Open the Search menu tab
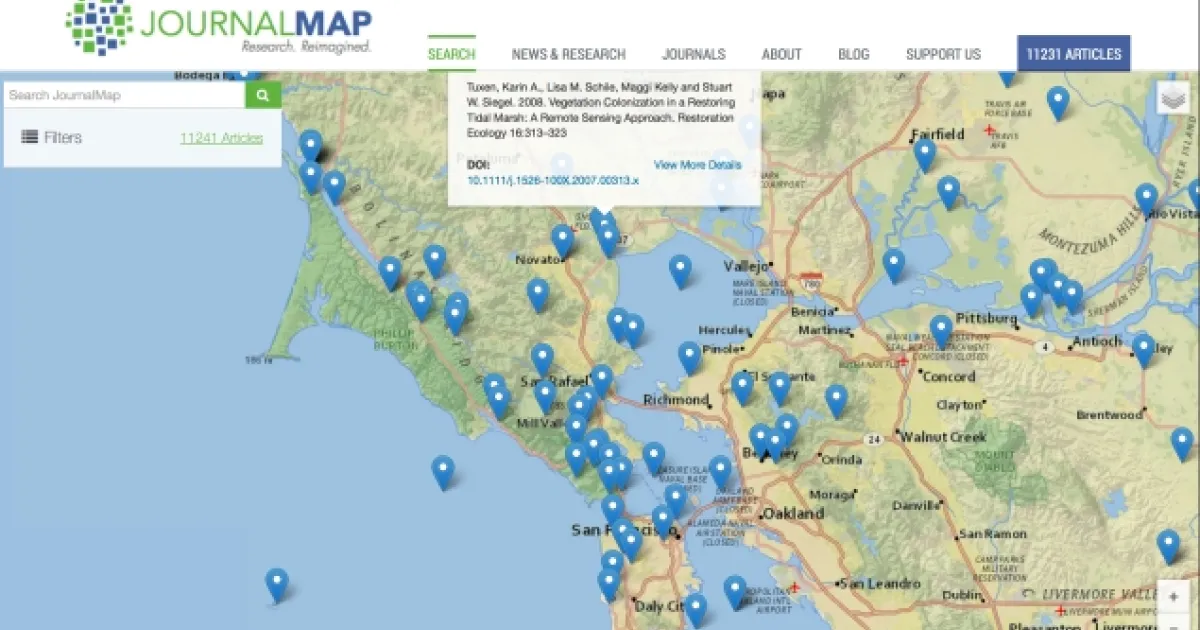This screenshot has height=630, width=1200. coord(451,54)
